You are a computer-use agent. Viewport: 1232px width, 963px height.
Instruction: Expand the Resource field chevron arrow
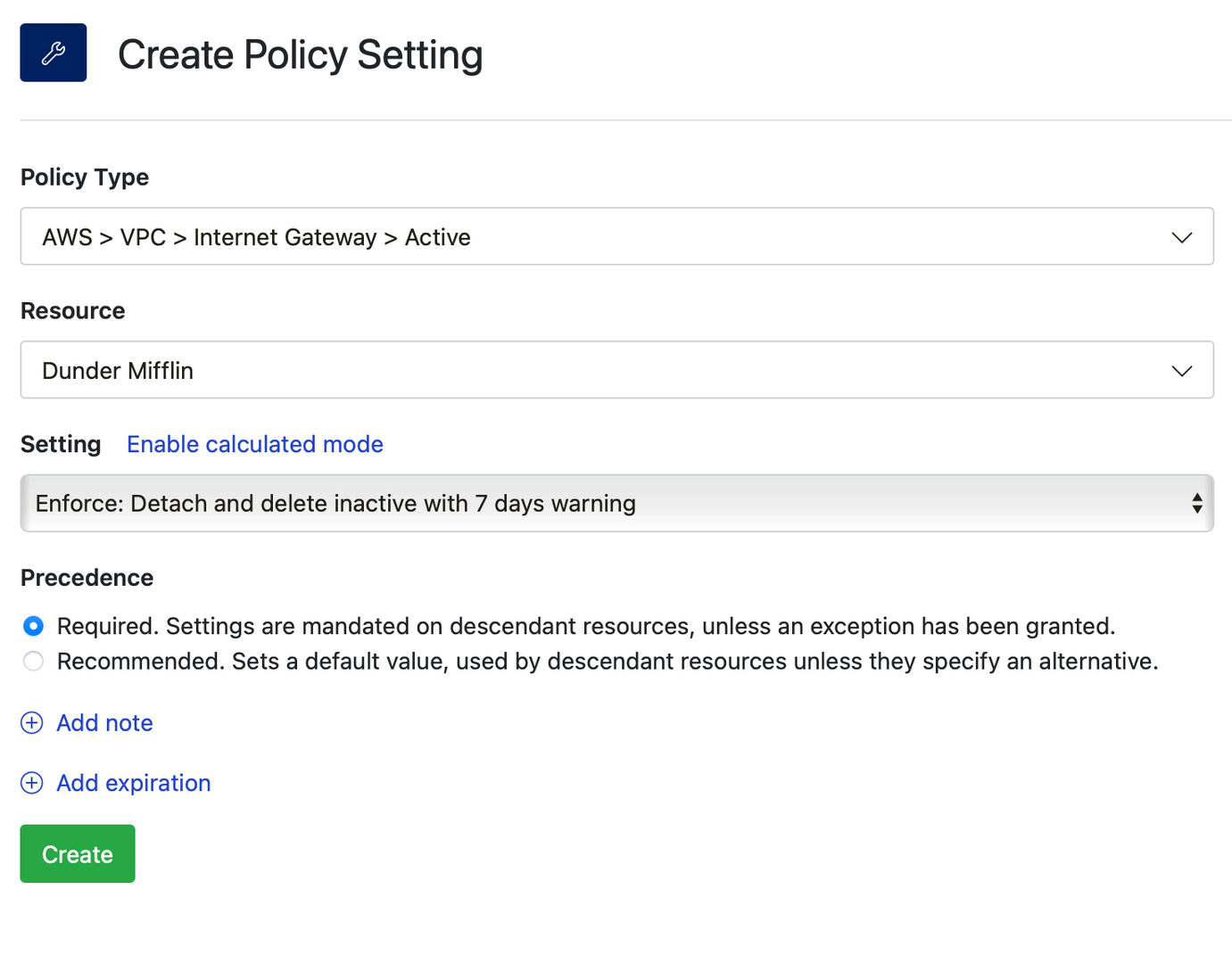point(1182,371)
